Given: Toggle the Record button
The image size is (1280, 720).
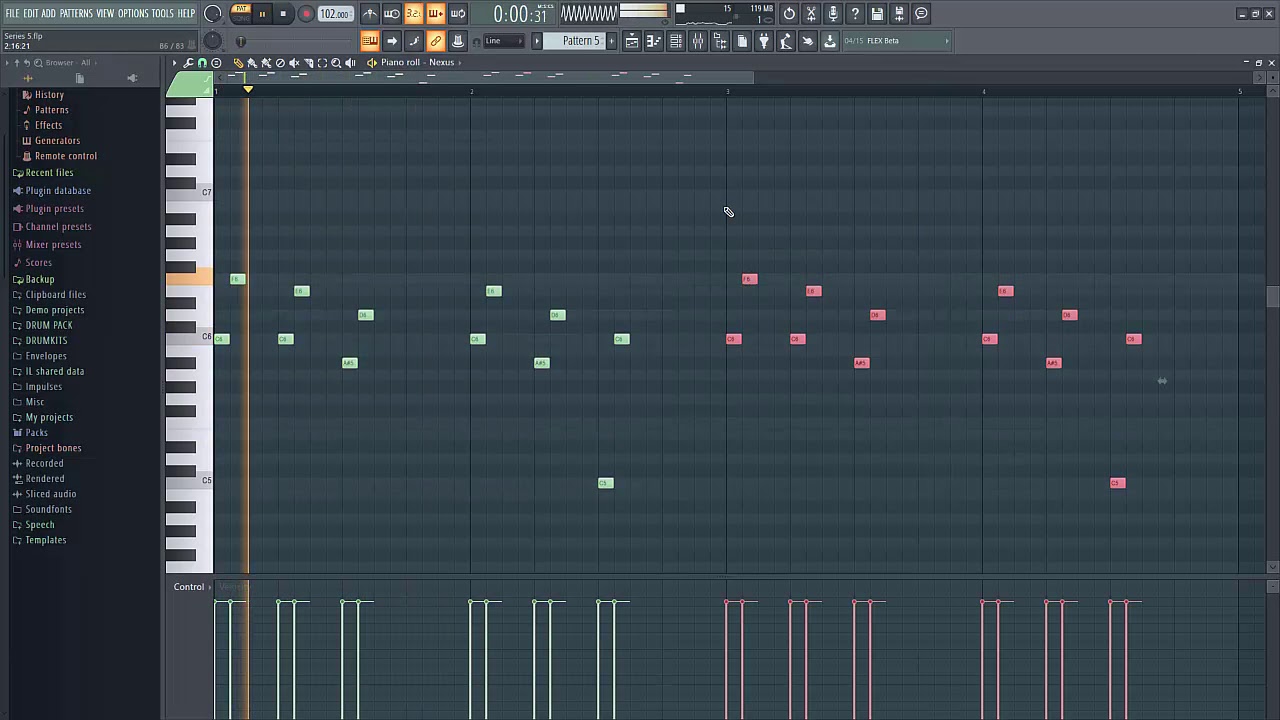Looking at the screenshot, I should pyautogui.click(x=306, y=14).
